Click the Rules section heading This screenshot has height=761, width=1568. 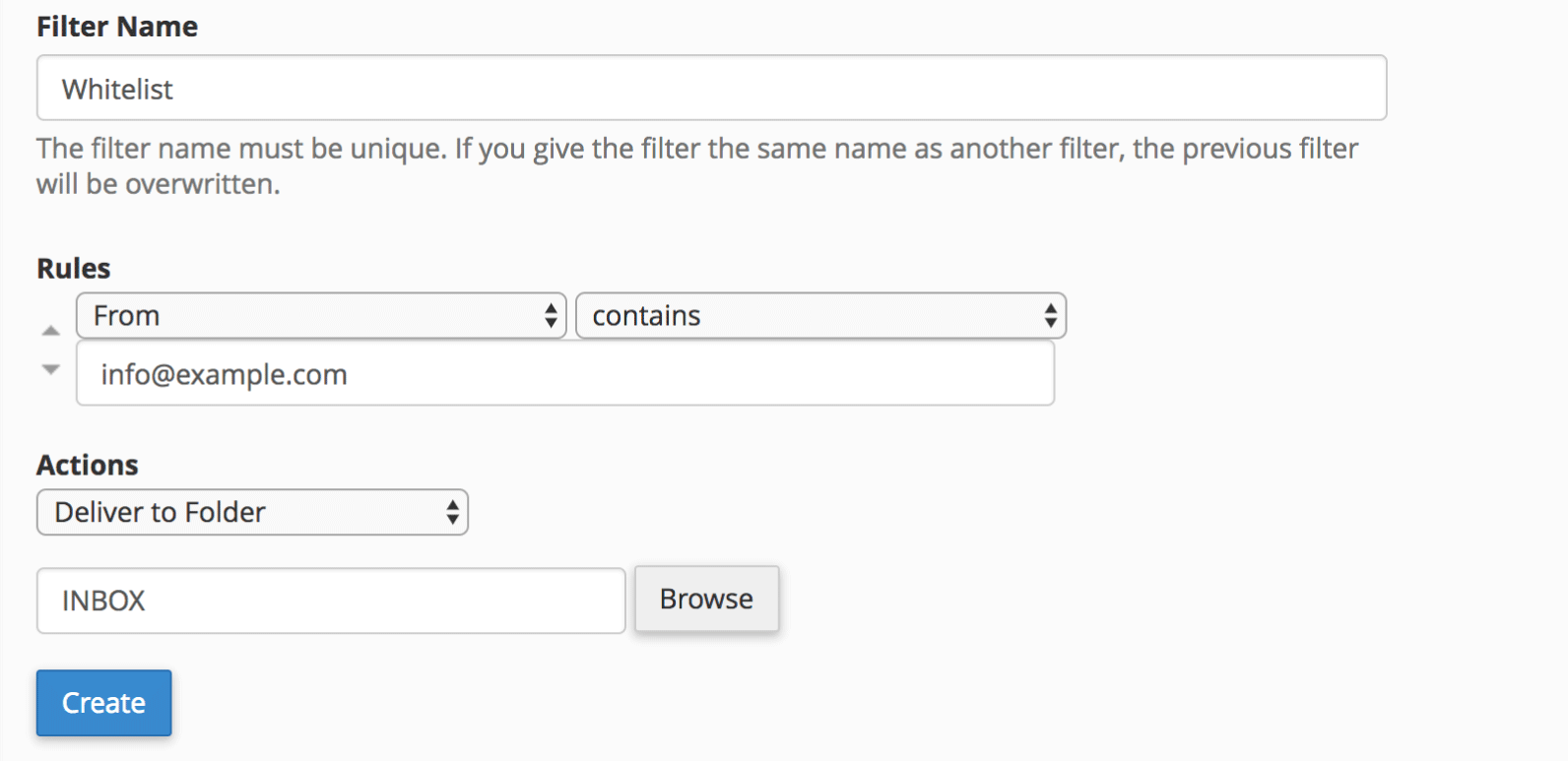pos(74,268)
